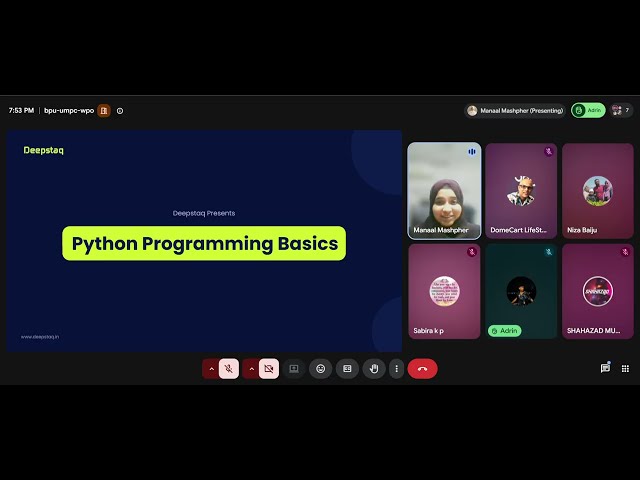Select Manaal Mashpher video tile

(444, 191)
